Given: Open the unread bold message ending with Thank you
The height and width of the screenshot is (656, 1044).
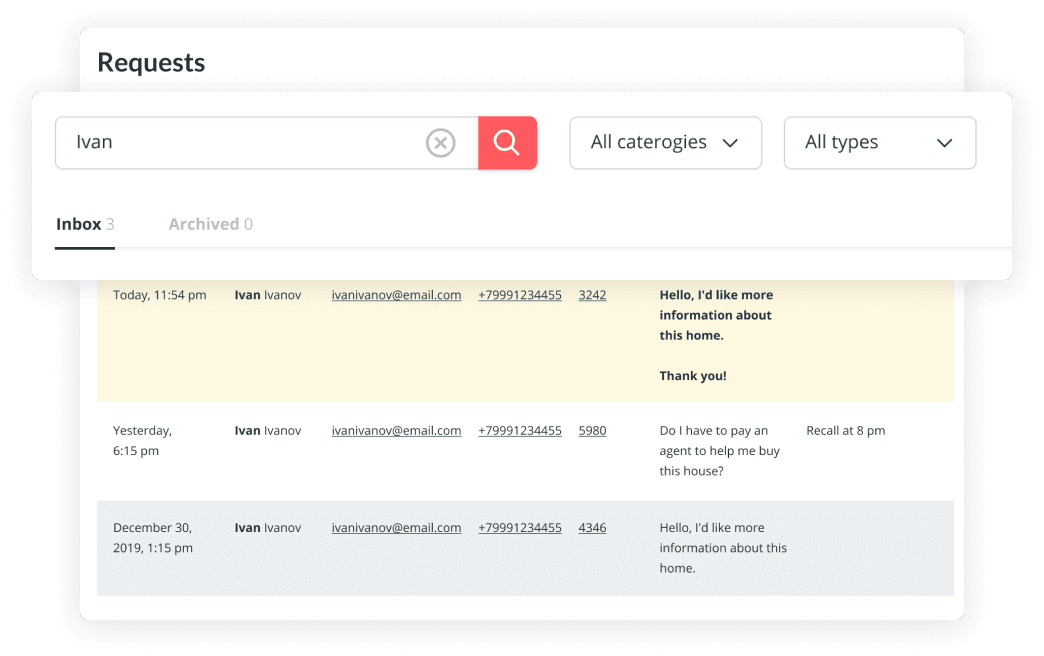Looking at the screenshot, I should (716, 335).
